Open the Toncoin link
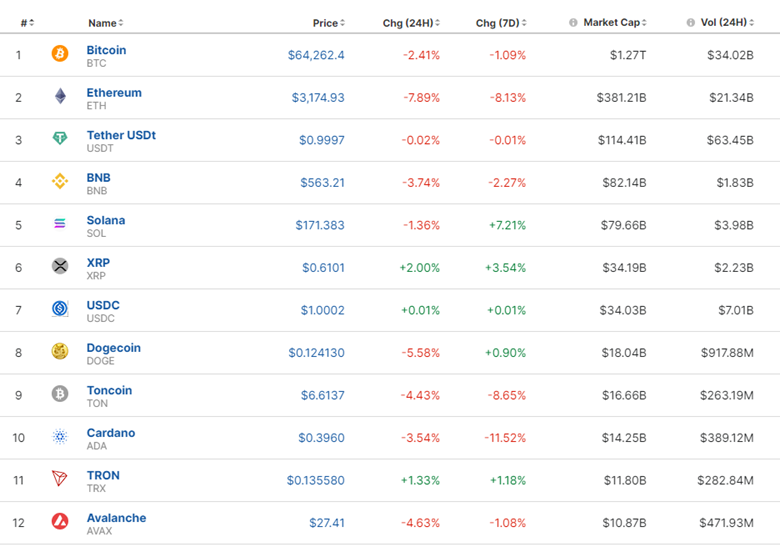This screenshot has height=547, width=780. coord(109,390)
